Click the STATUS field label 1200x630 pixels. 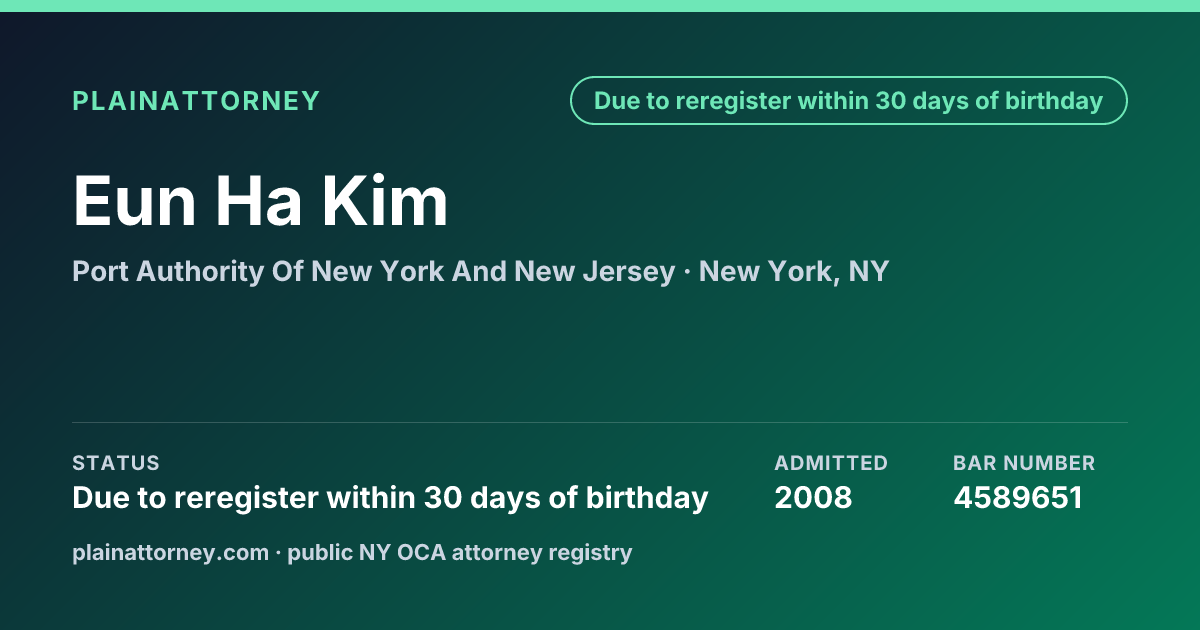116,463
